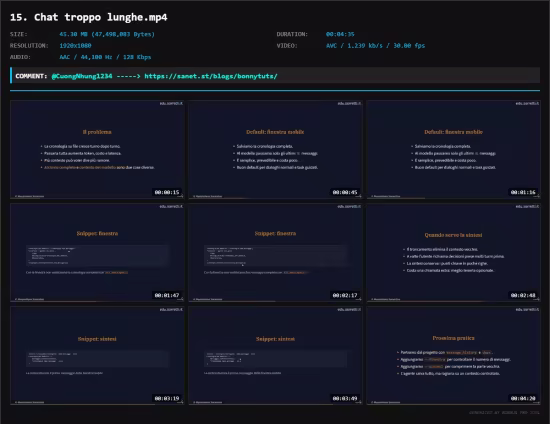Viewport: 550px width, 424px height.
Task: Open the 'Snippet: finestra' frame at 00:01:47
Action: click(x=97, y=253)
